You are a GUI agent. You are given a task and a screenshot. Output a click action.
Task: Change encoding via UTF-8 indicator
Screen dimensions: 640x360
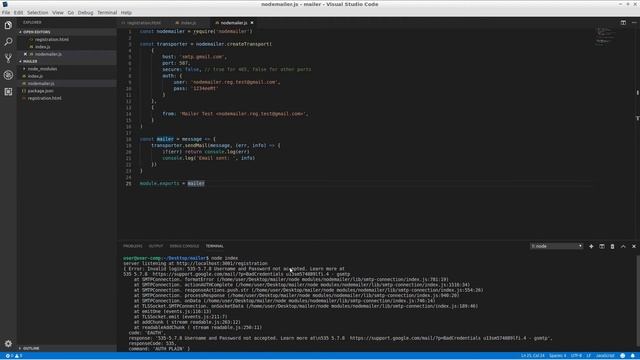[576, 356]
